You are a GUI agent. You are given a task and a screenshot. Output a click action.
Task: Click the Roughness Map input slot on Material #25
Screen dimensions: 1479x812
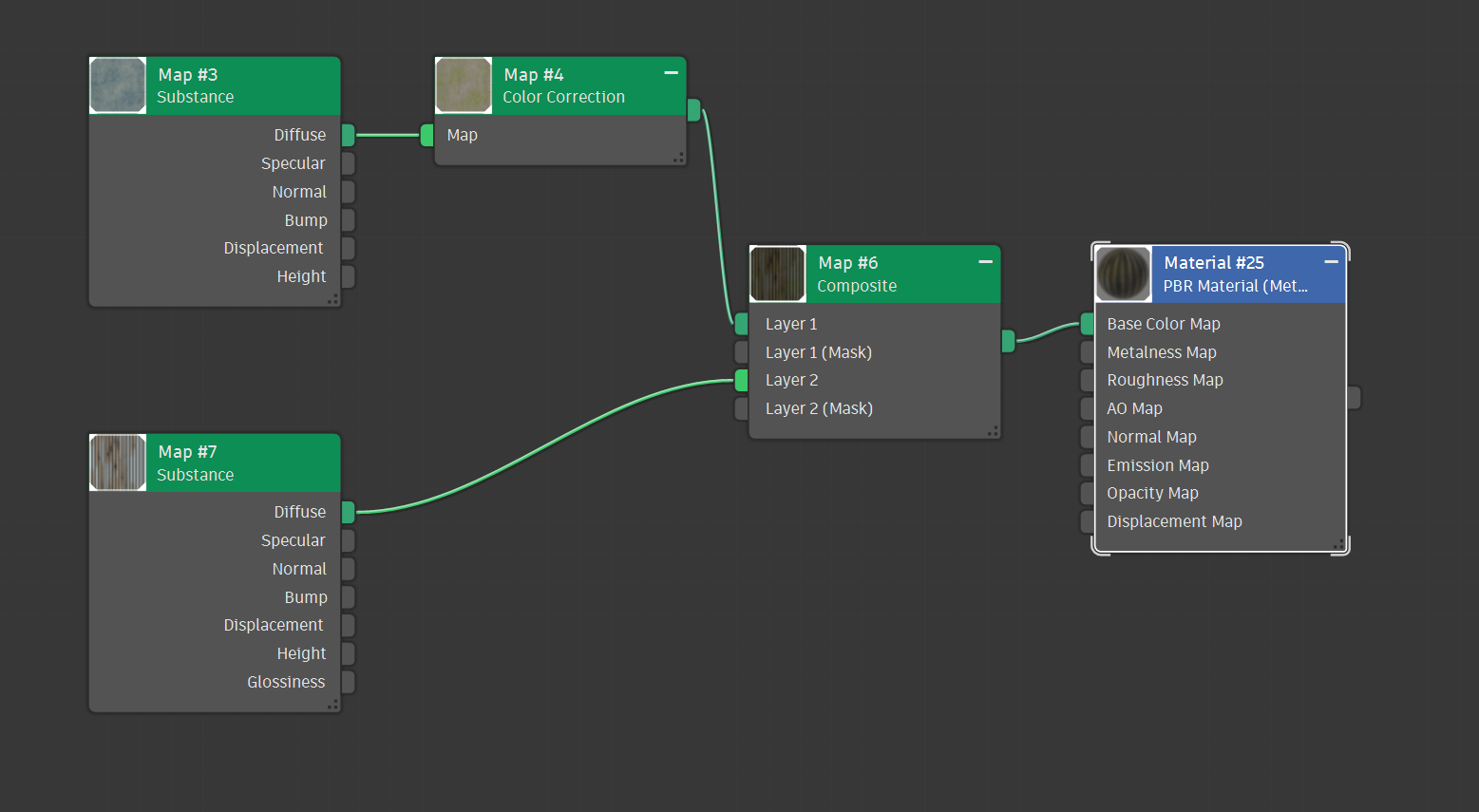(x=1087, y=380)
